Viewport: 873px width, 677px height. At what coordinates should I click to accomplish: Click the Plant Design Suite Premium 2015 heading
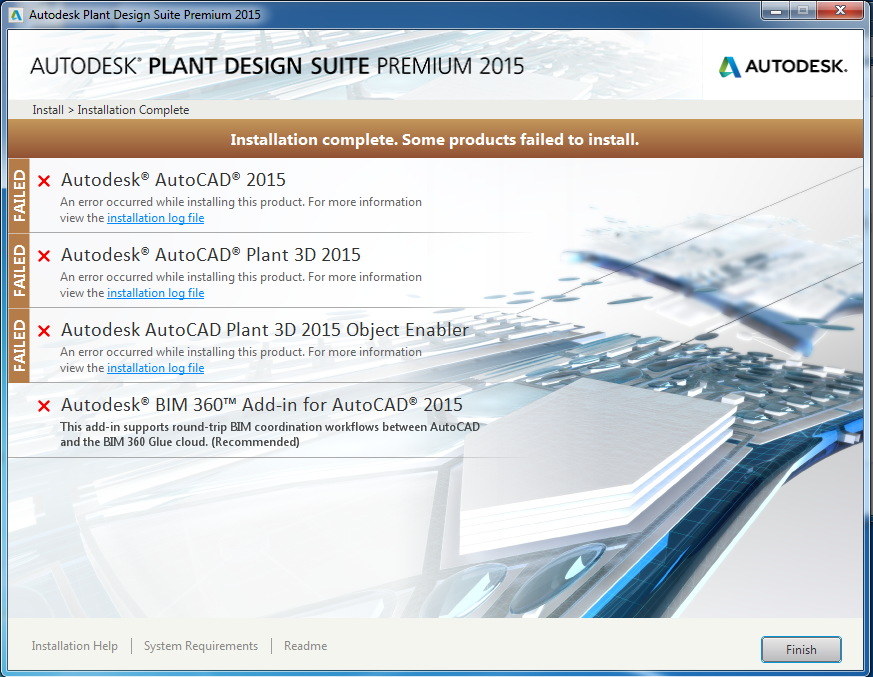pyautogui.click(x=277, y=66)
